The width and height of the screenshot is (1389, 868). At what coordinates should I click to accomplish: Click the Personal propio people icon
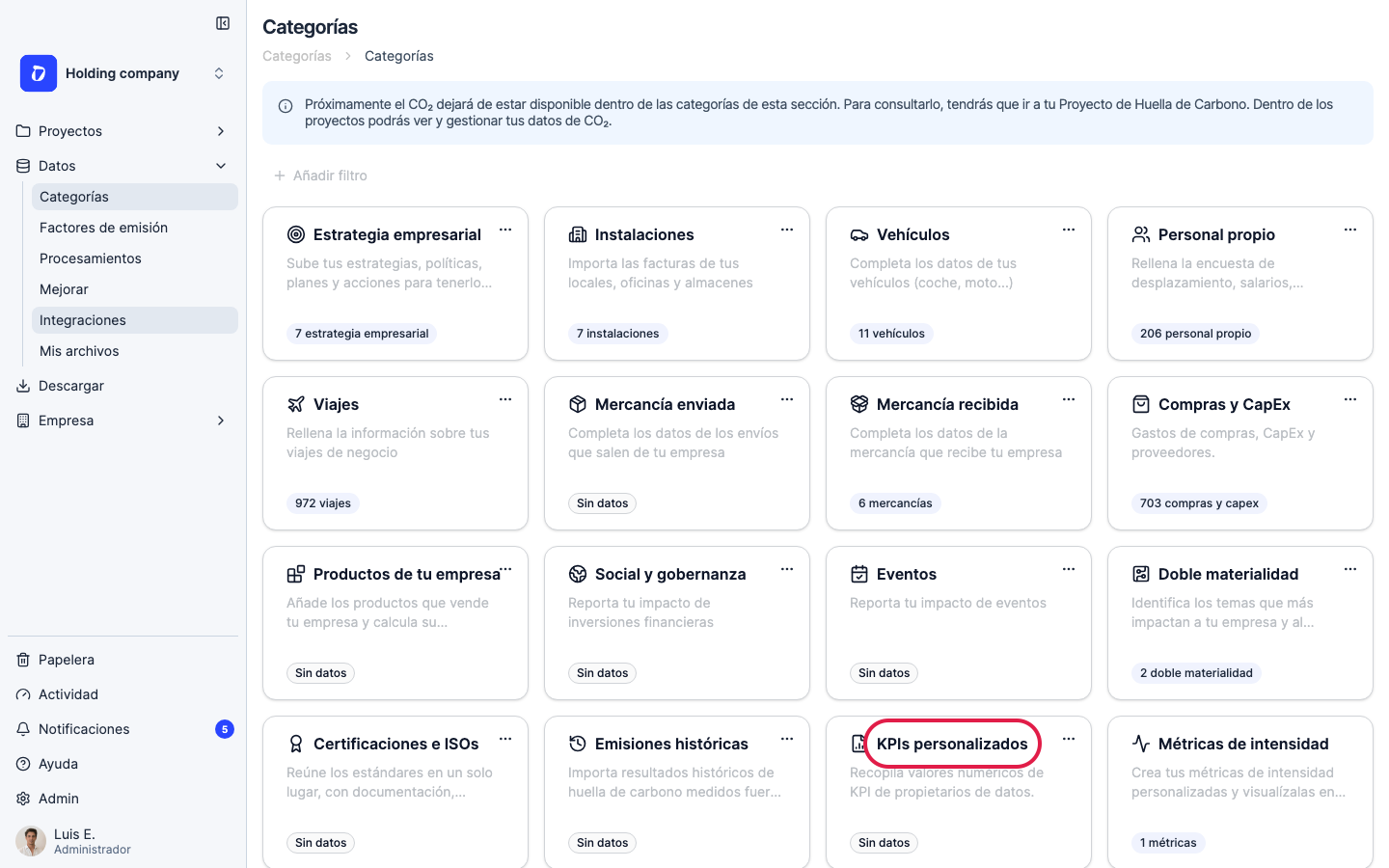pyautogui.click(x=1141, y=234)
